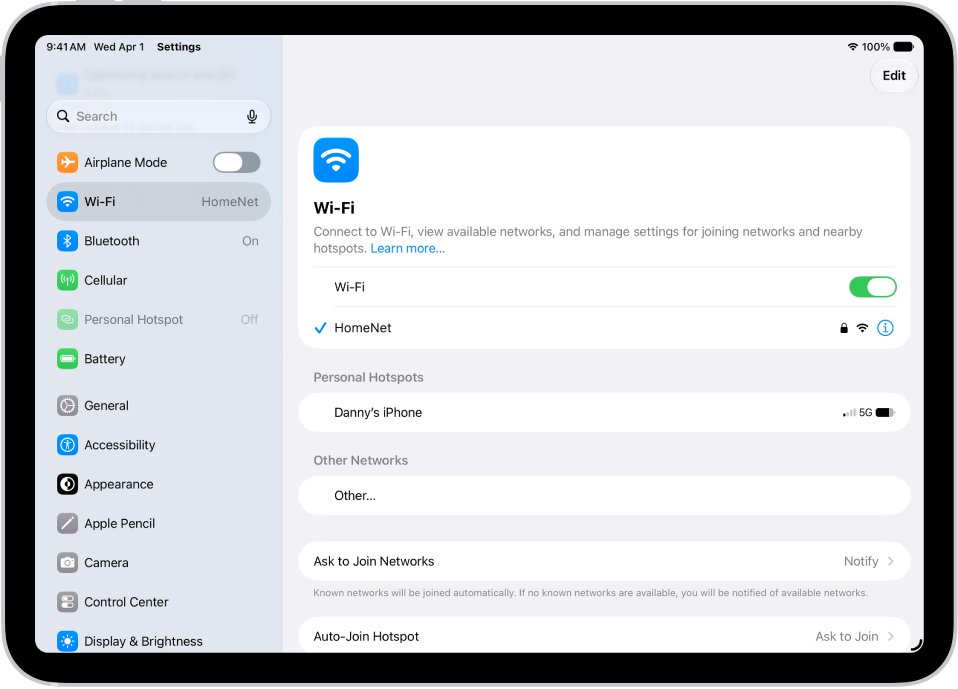Tap the 5G label on Danny's iPhone

pos(865,413)
